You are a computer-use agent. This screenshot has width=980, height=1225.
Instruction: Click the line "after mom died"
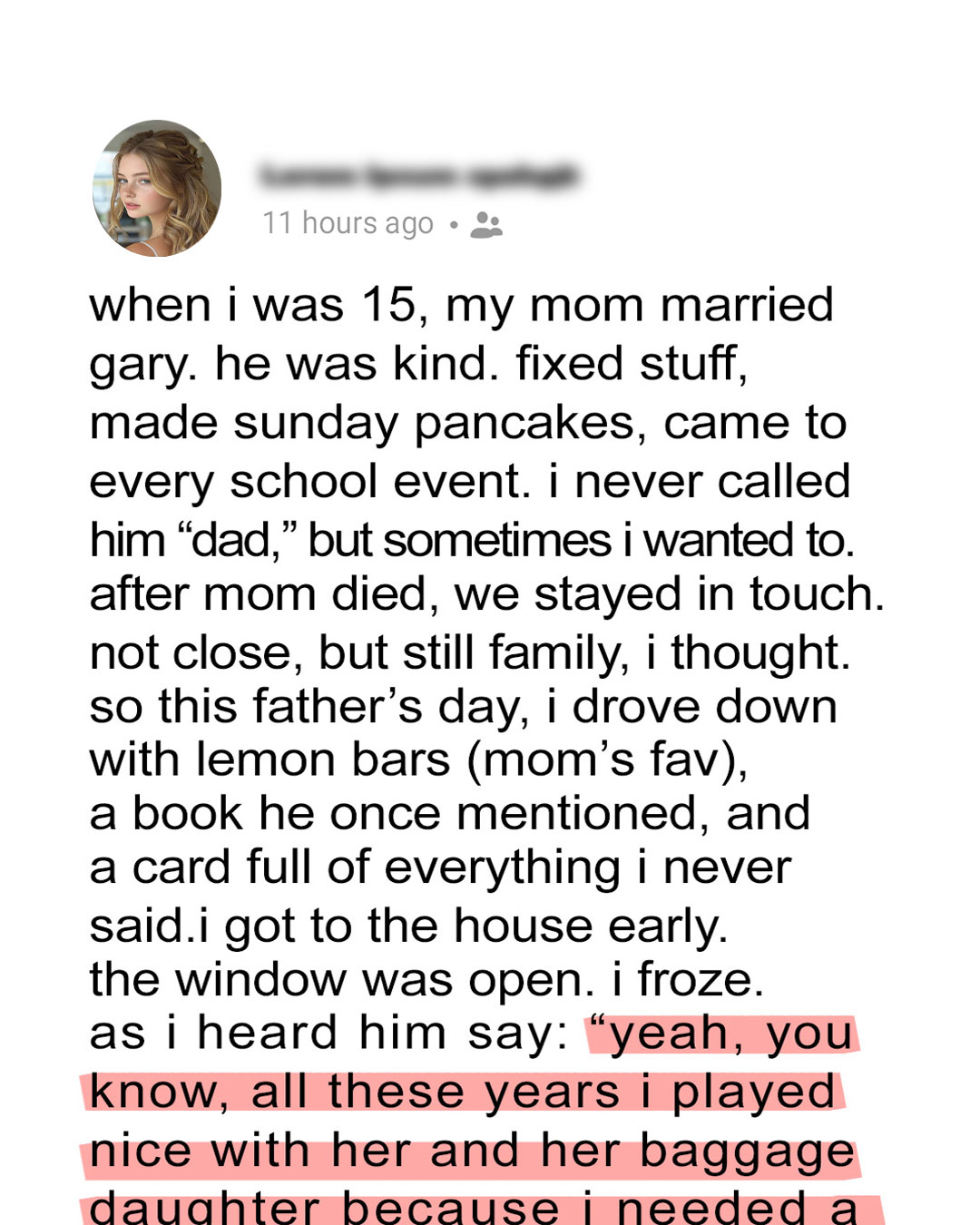click(x=264, y=595)
